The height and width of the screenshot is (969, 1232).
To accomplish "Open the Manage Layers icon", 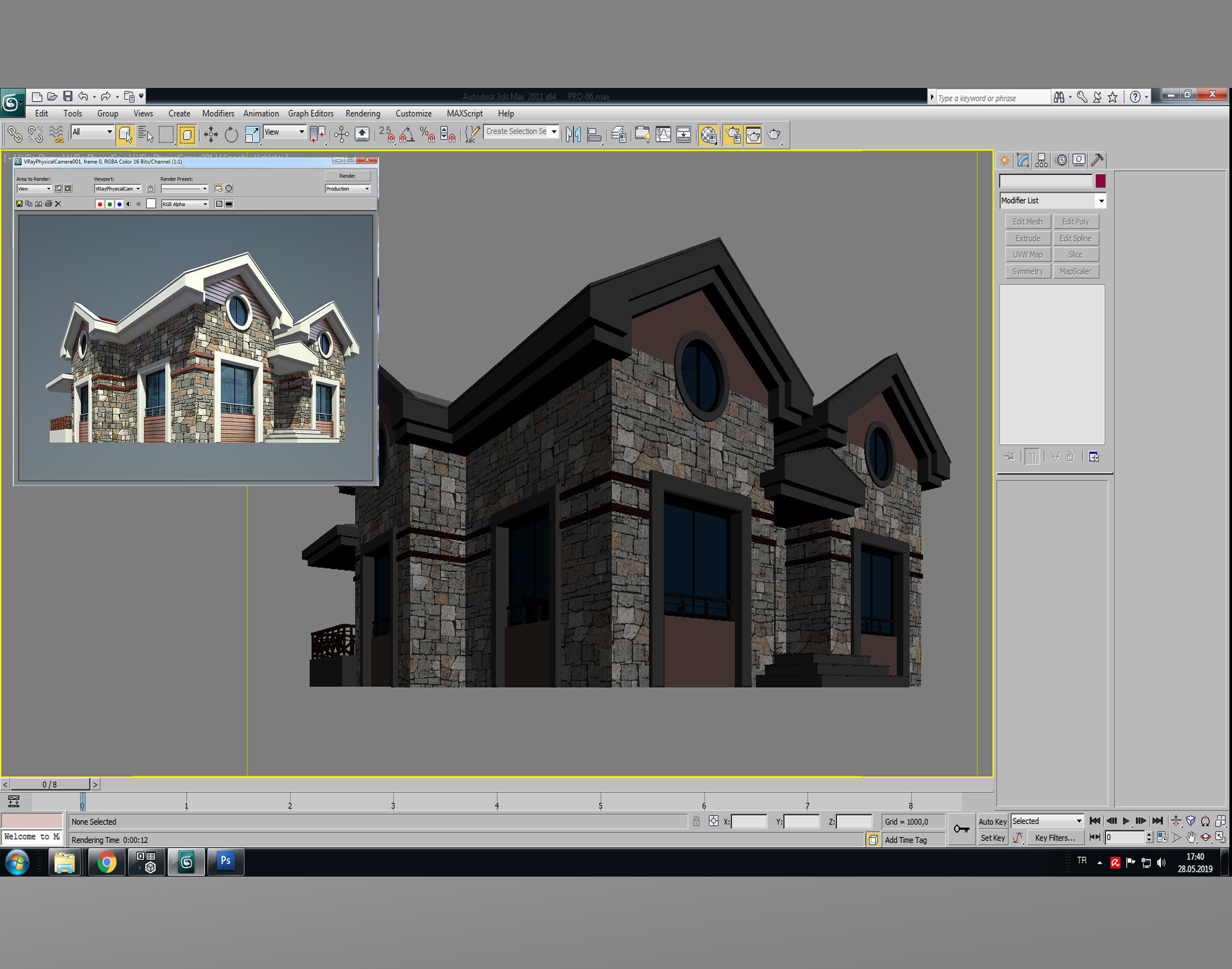I will click(619, 134).
